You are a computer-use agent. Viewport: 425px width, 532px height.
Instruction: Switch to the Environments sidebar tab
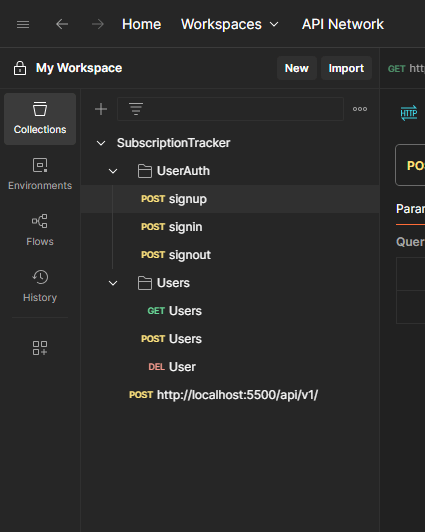coord(40,174)
